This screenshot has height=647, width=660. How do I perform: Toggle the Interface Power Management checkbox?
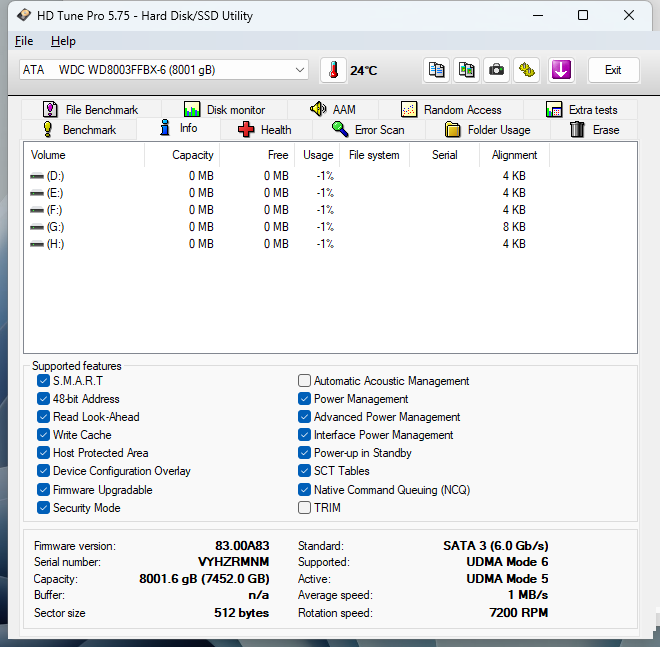[x=304, y=435]
